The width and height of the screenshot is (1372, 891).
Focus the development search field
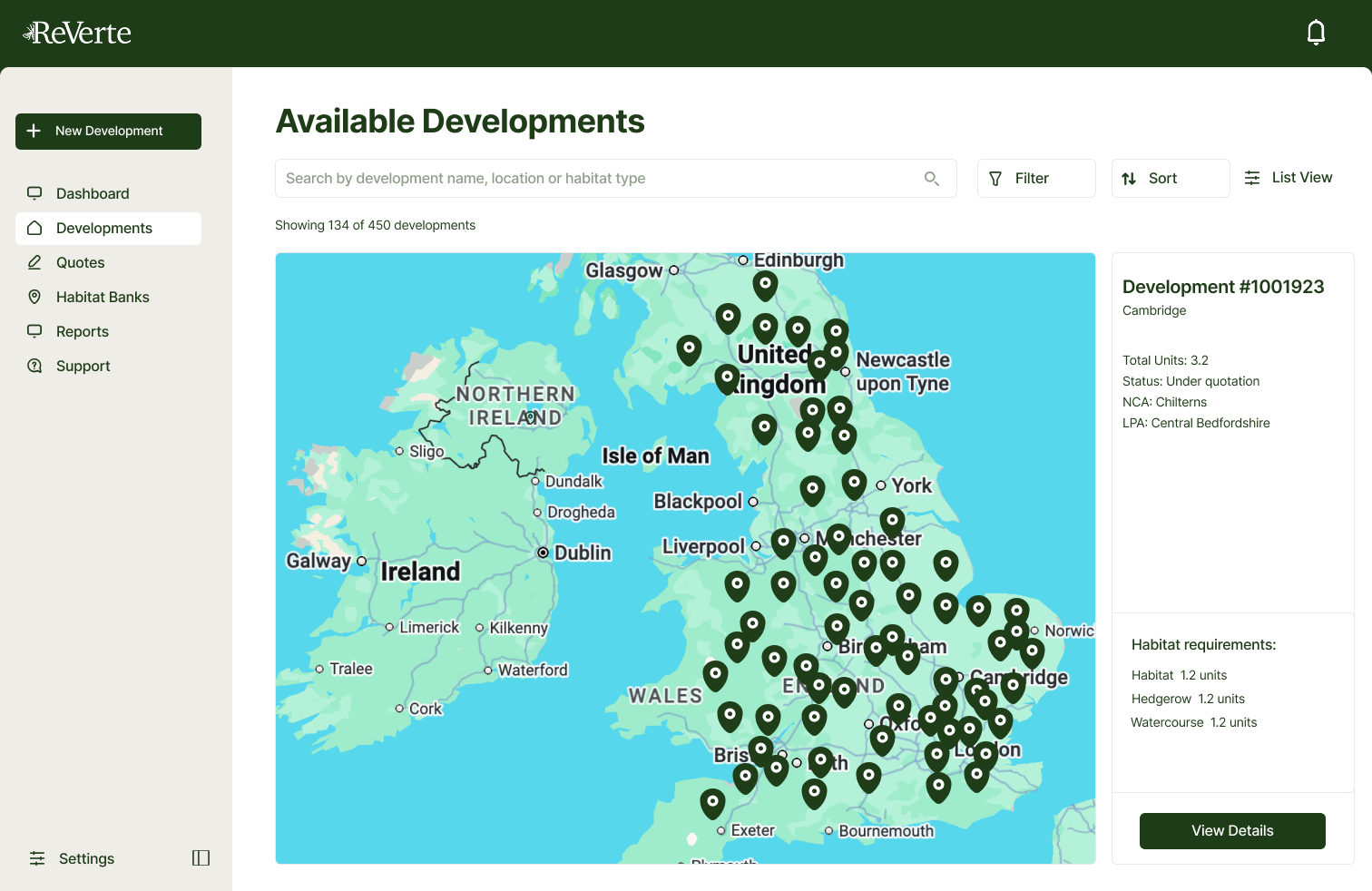[x=599, y=179]
